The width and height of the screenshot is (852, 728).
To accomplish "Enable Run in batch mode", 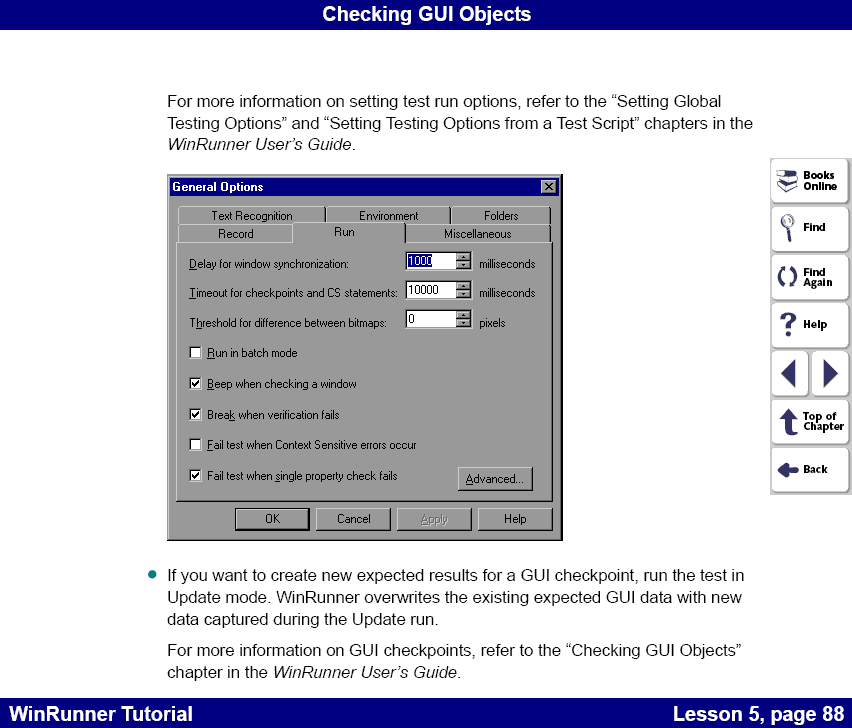I will [196, 352].
